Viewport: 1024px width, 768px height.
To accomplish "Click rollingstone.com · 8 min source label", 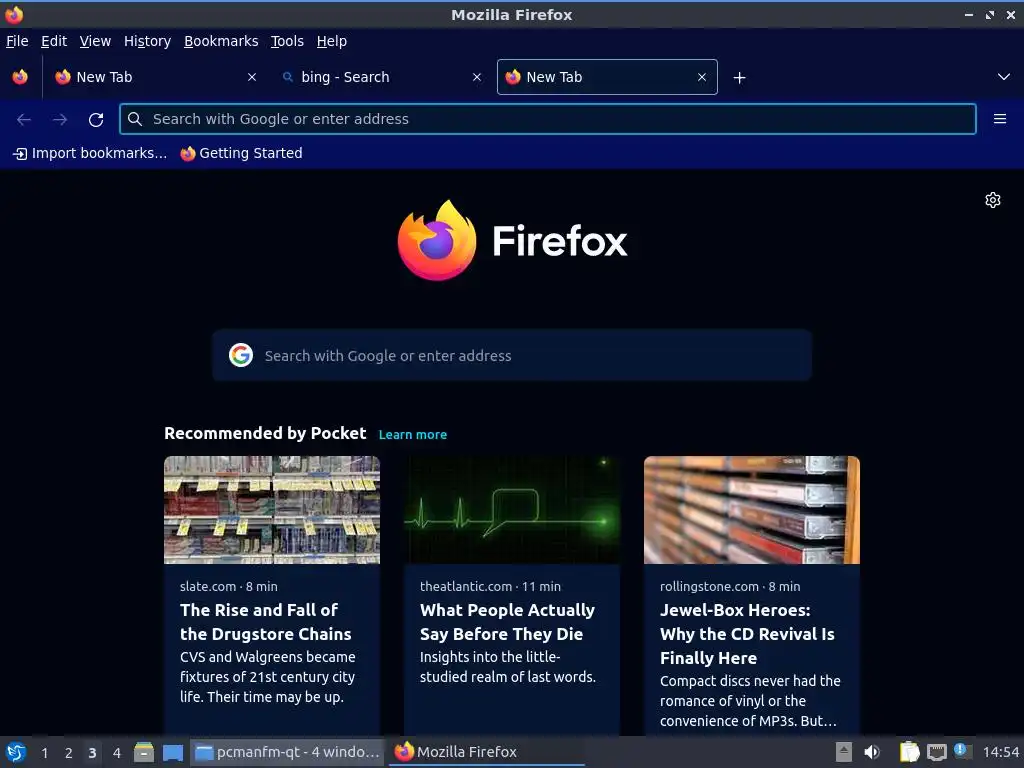I will [730, 586].
